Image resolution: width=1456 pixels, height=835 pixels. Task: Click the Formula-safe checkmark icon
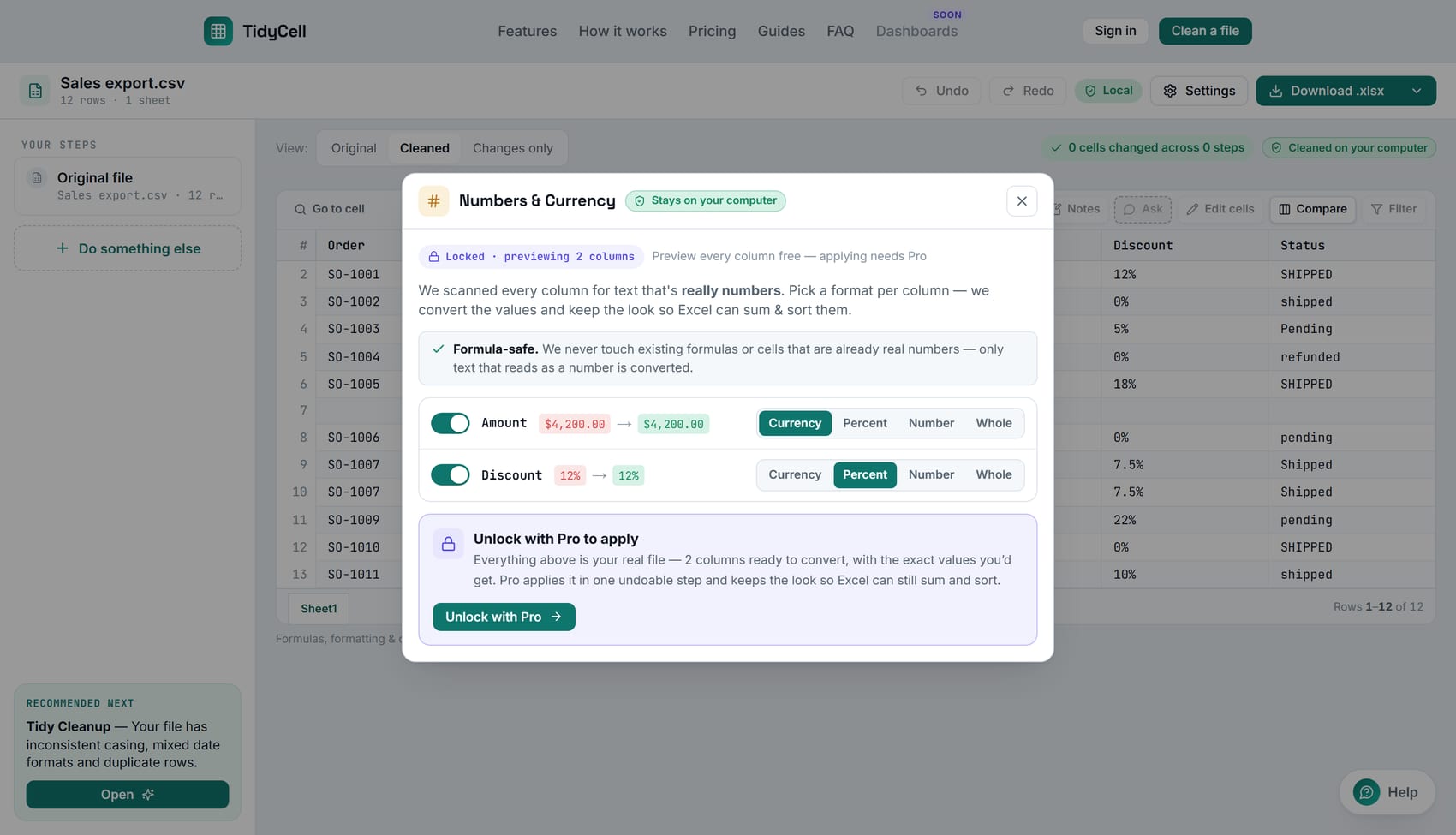click(x=438, y=349)
